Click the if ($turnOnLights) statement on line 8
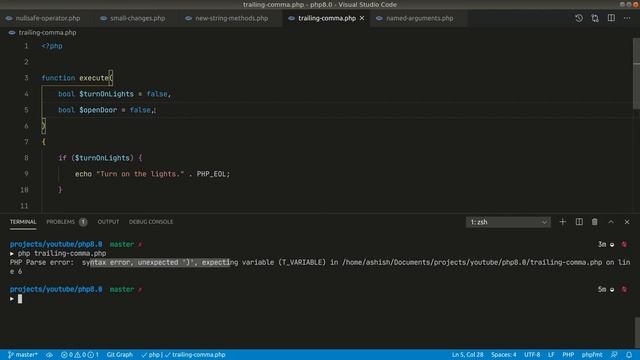 (x=100, y=158)
